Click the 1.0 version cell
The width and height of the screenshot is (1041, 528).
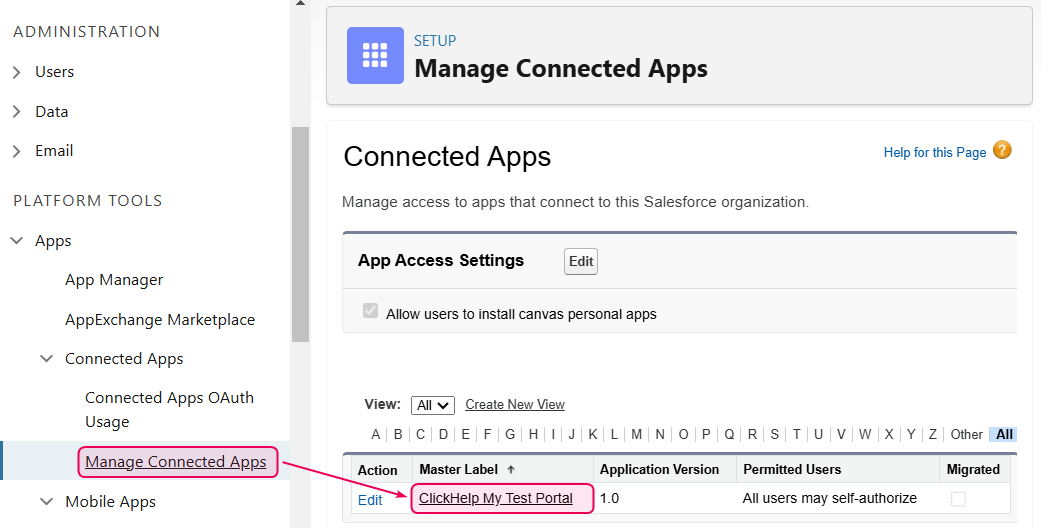coord(609,498)
